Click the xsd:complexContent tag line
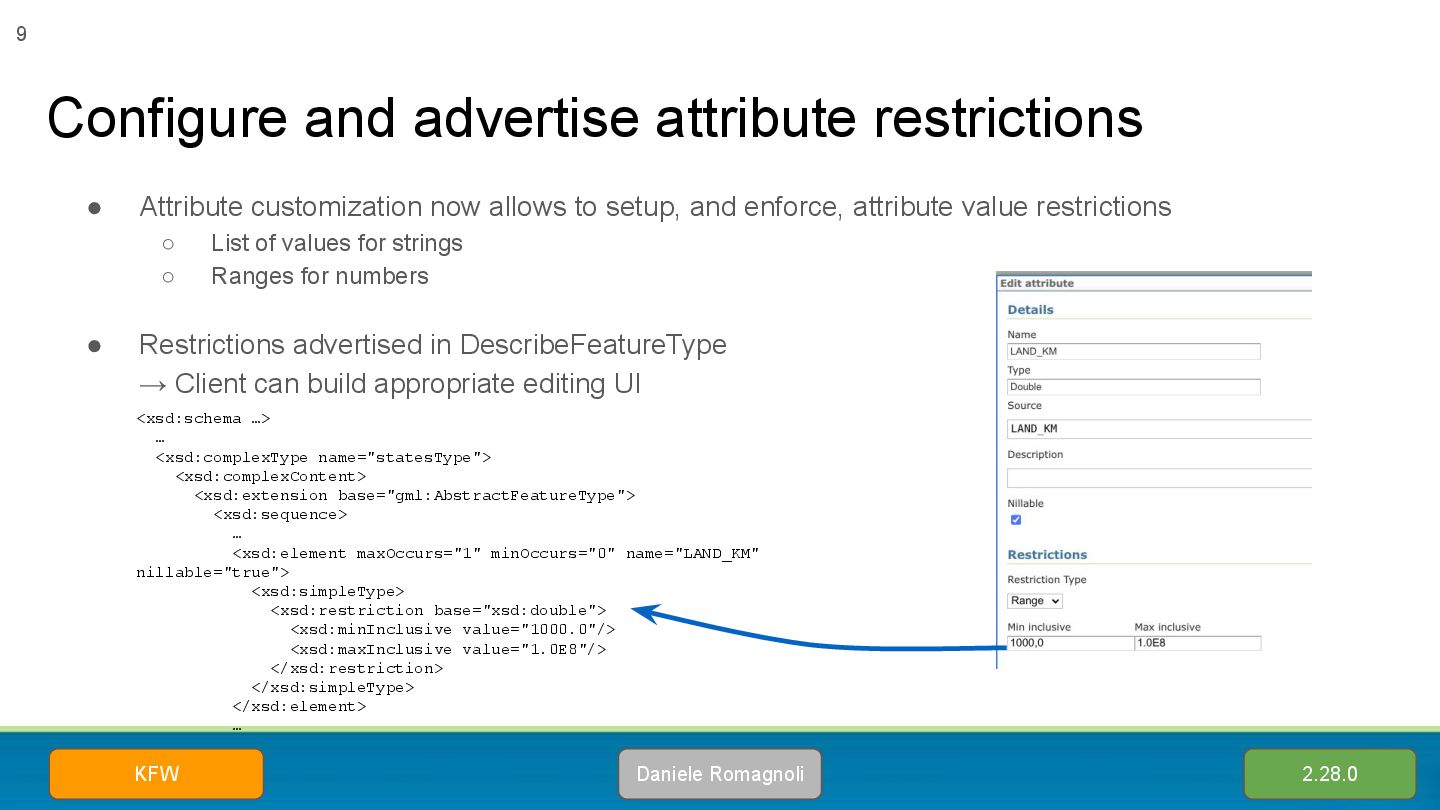Image resolution: width=1440 pixels, height=810 pixels. pyautogui.click(x=271, y=477)
